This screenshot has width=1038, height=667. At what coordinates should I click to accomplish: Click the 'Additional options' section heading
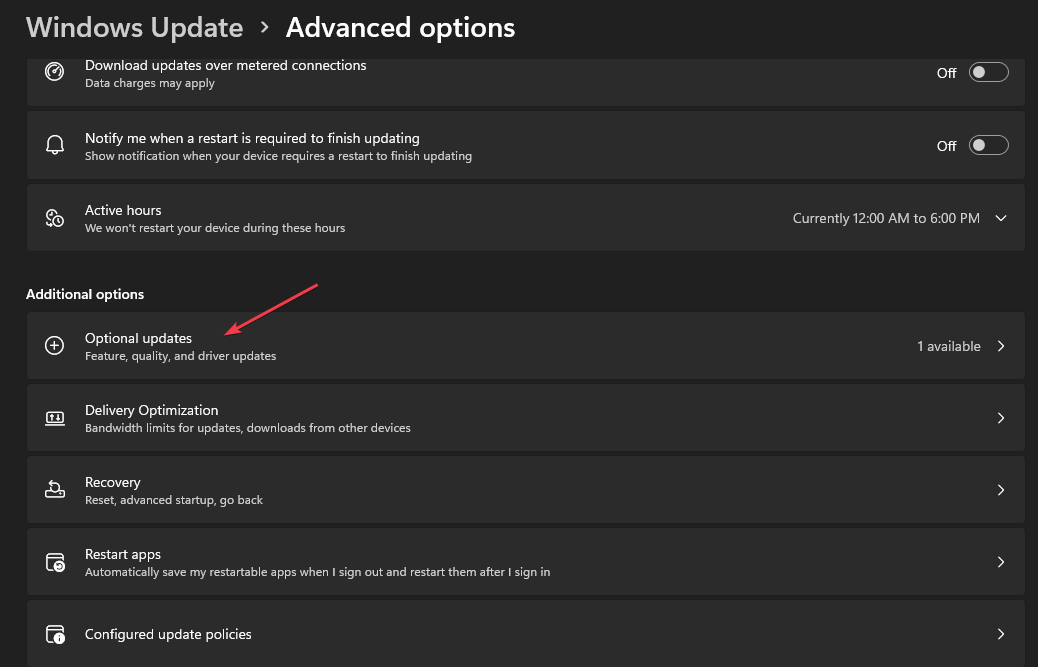click(x=85, y=294)
